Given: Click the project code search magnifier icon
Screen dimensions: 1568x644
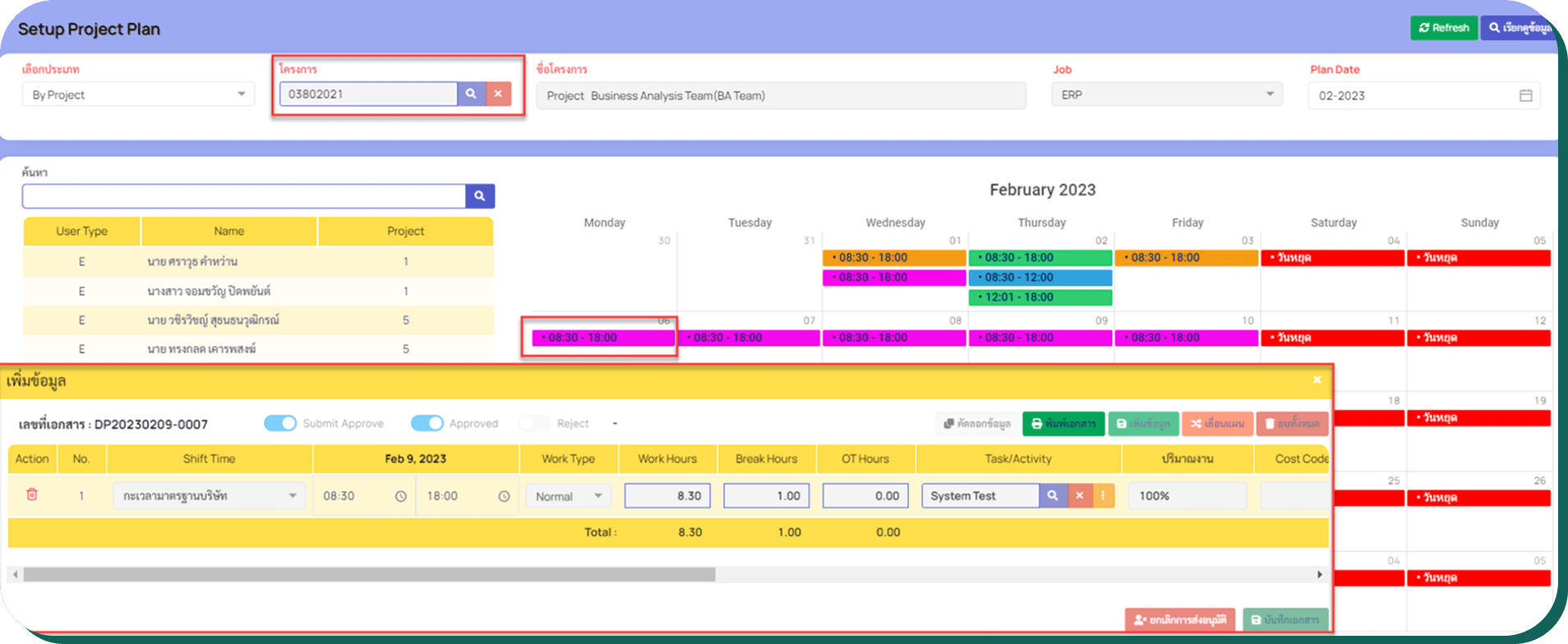Looking at the screenshot, I should point(471,94).
